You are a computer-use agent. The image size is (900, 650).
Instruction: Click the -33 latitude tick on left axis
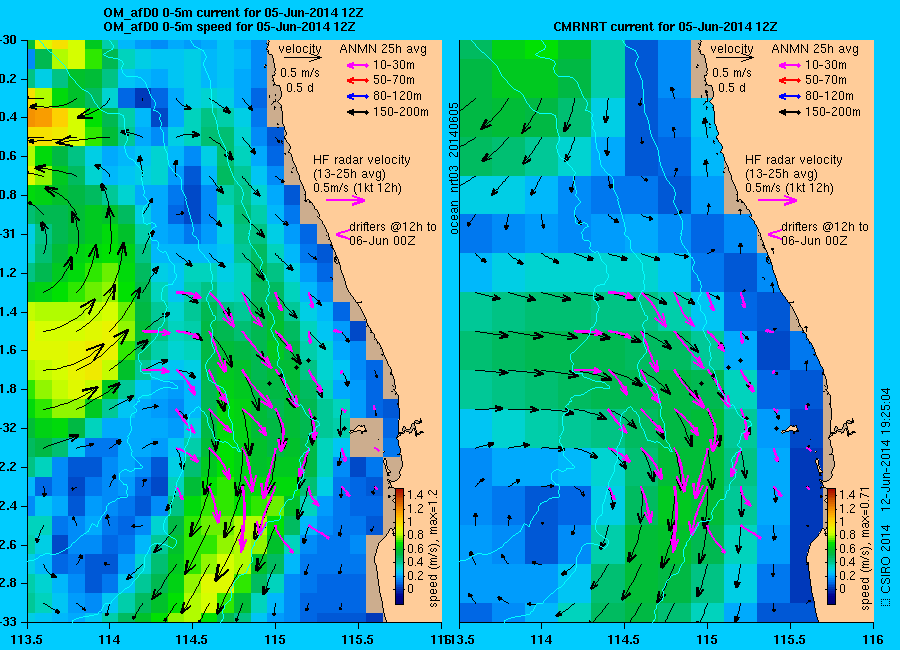(x=8, y=622)
